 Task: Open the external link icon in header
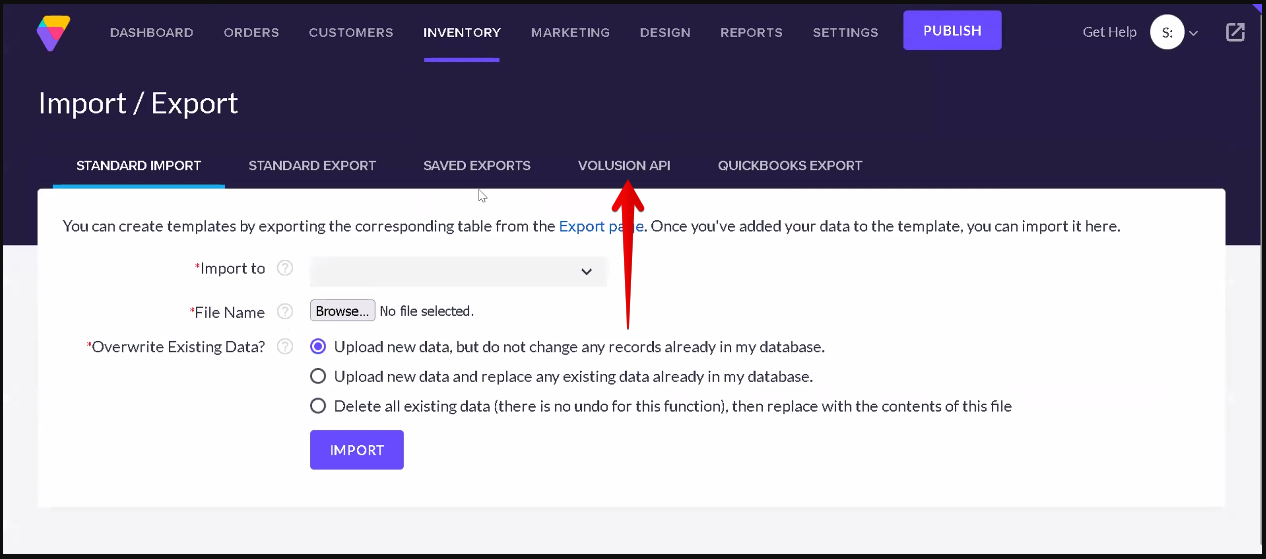[x=1235, y=32]
